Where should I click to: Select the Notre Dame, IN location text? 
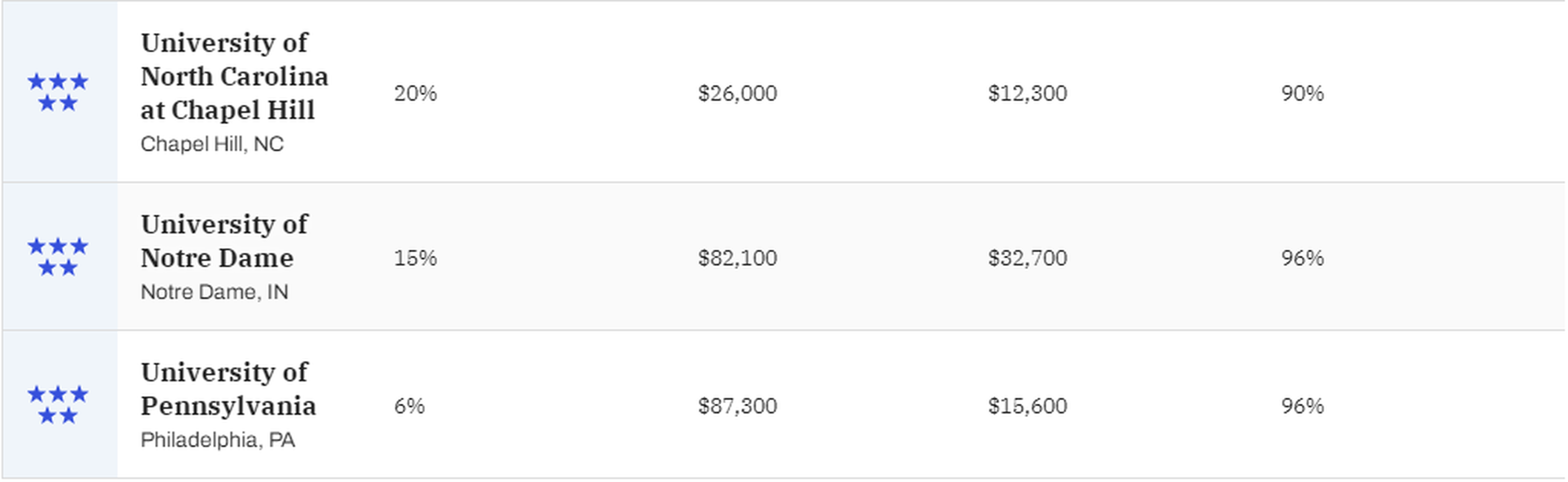pyautogui.click(x=214, y=292)
